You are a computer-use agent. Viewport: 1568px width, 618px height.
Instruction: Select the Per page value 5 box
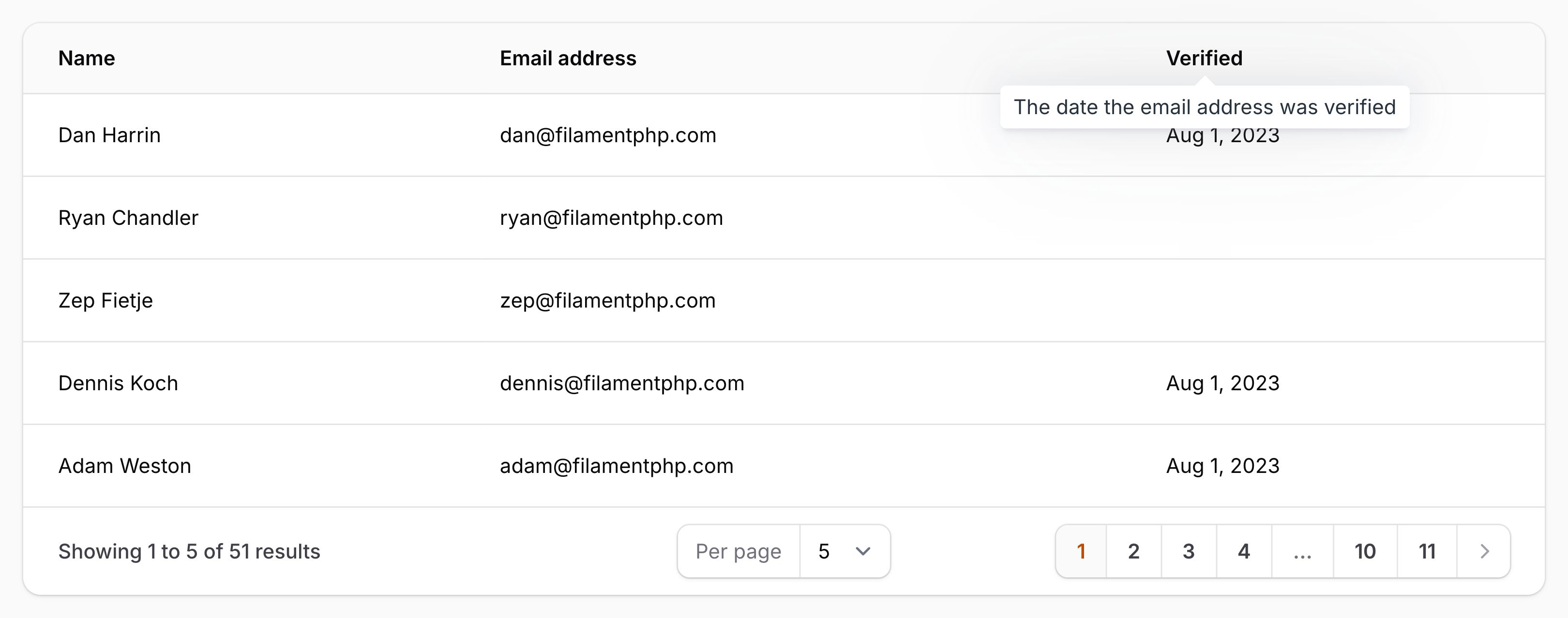tap(845, 551)
